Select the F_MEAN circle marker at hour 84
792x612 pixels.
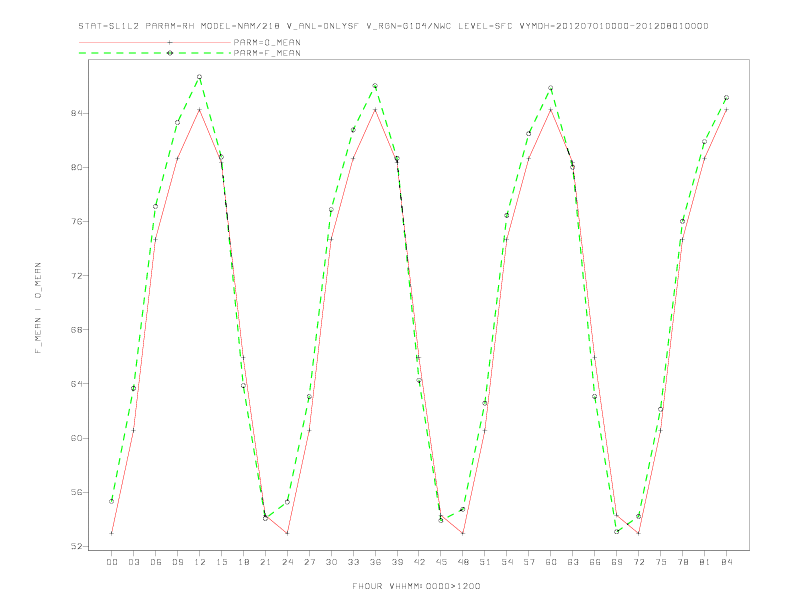tap(726, 97)
